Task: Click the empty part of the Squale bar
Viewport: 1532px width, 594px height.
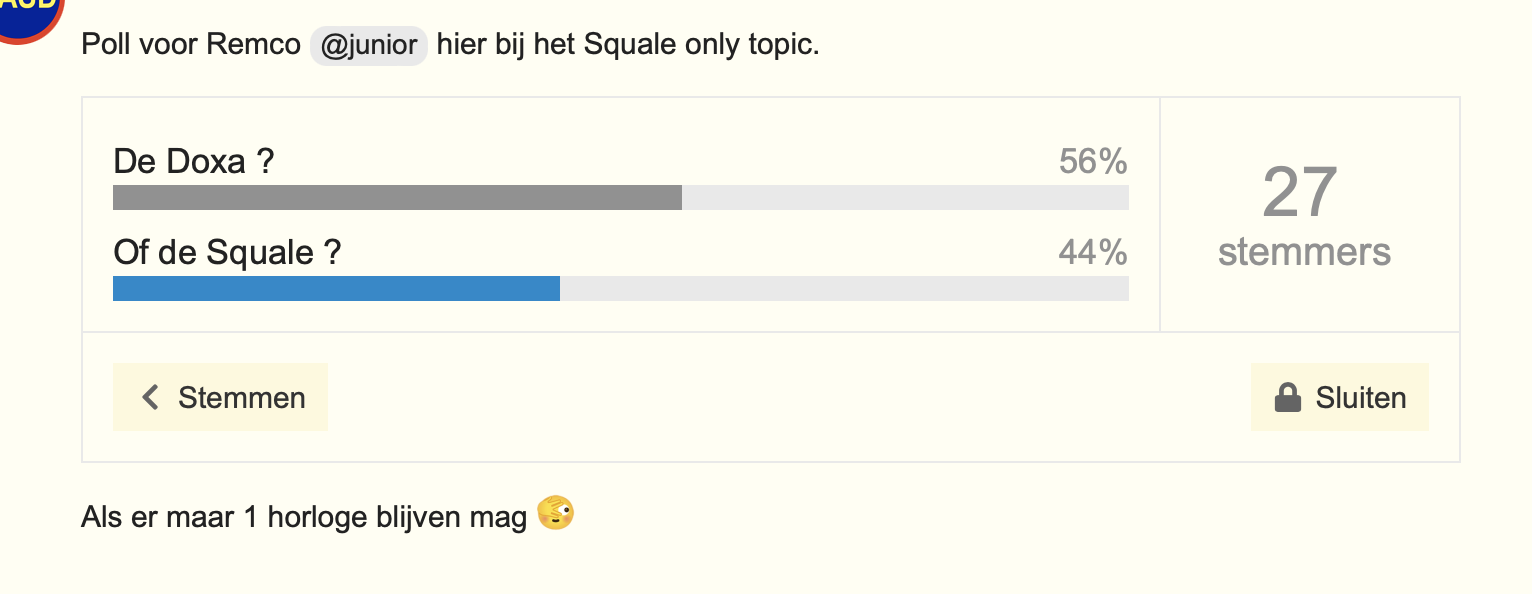Action: [844, 288]
